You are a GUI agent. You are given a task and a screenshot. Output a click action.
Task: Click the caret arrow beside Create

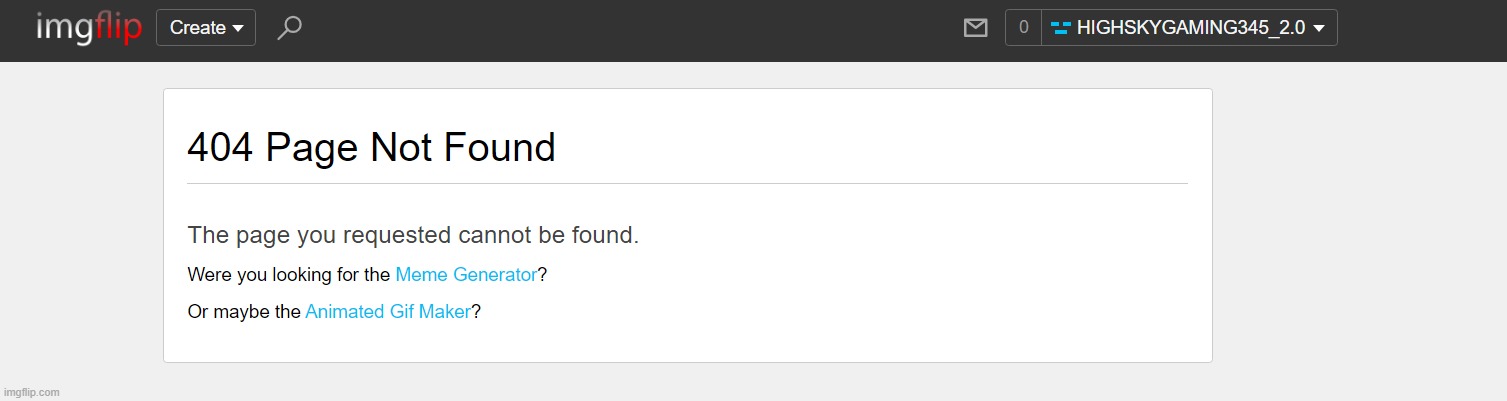pyautogui.click(x=238, y=29)
